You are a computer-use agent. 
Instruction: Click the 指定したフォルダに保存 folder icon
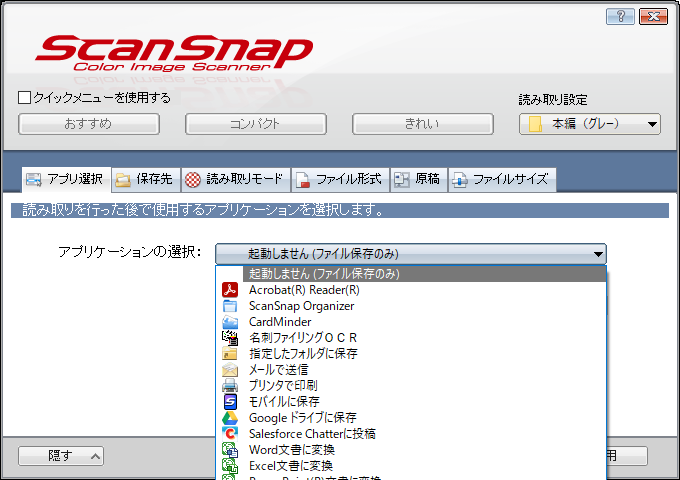click(x=230, y=354)
